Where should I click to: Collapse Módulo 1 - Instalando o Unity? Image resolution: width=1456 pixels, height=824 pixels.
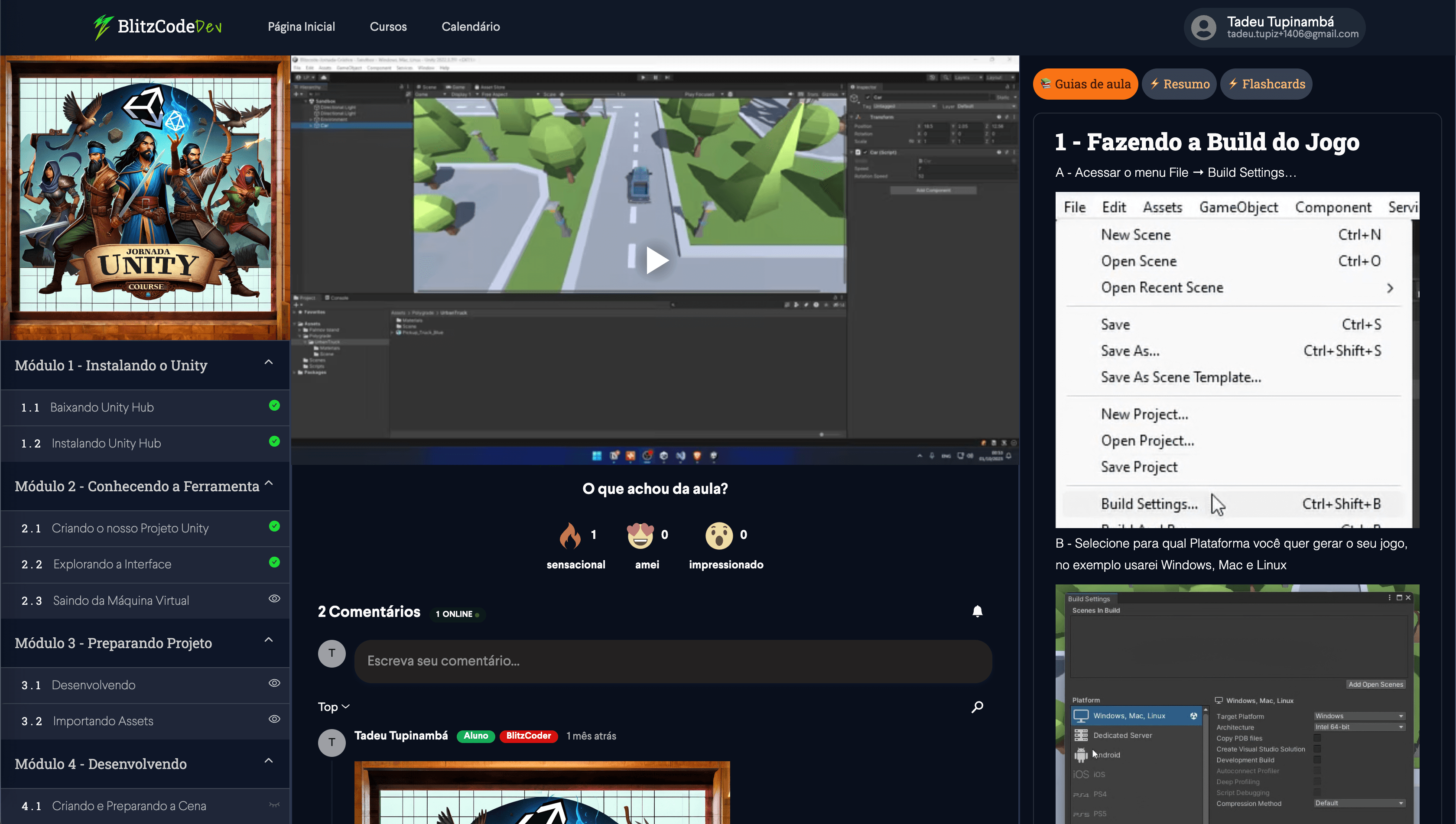click(x=268, y=362)
